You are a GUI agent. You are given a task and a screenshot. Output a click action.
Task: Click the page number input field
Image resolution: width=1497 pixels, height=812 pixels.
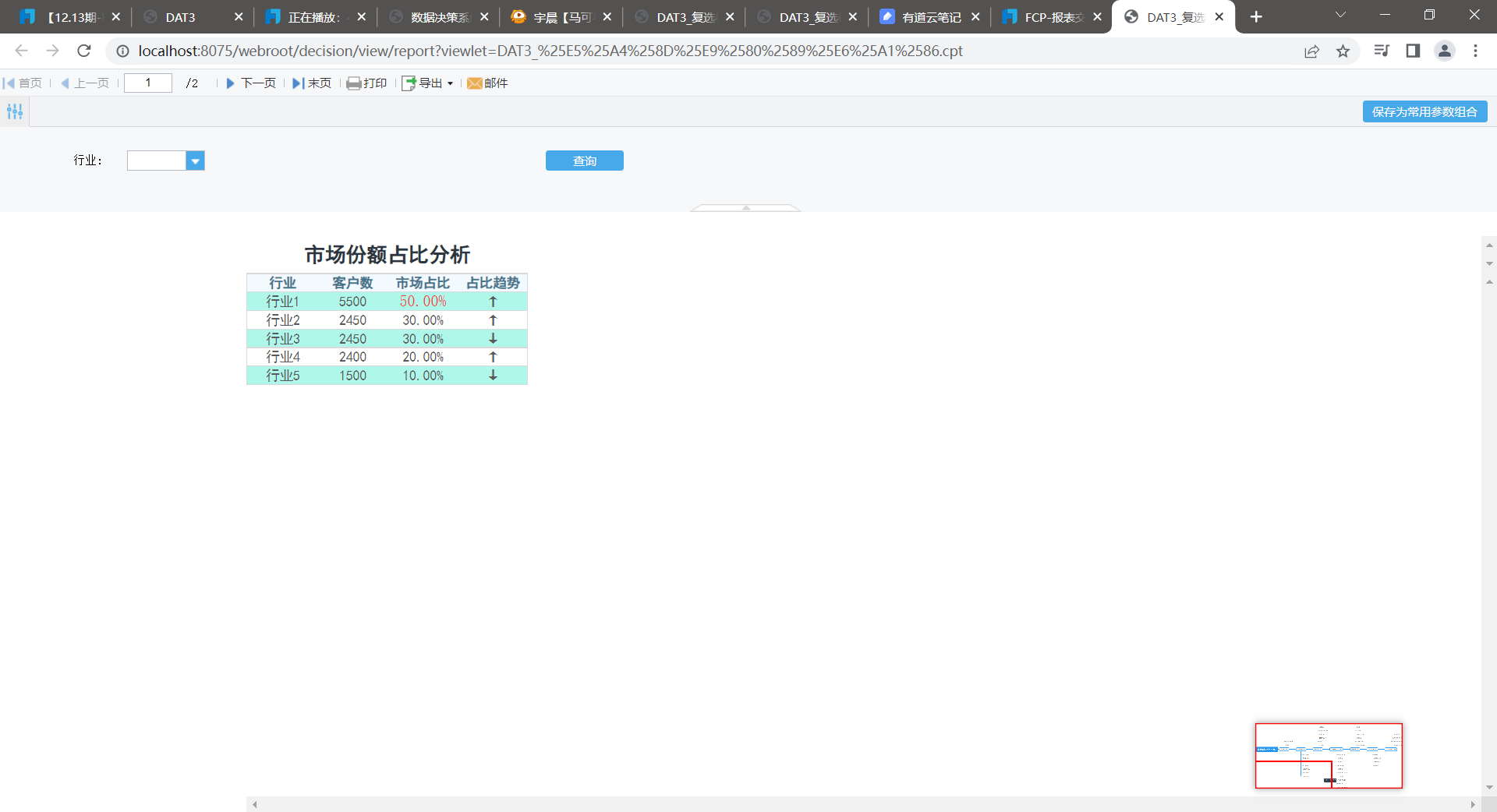coord(148,83)
